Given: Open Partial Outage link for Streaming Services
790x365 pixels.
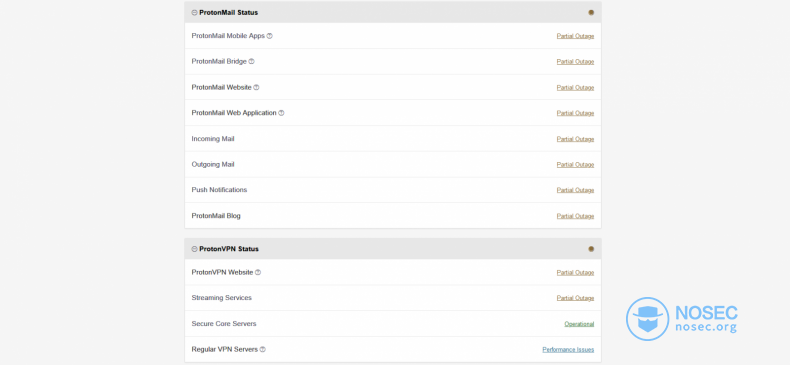Looking at the screenshot, I should pos(575,298).
